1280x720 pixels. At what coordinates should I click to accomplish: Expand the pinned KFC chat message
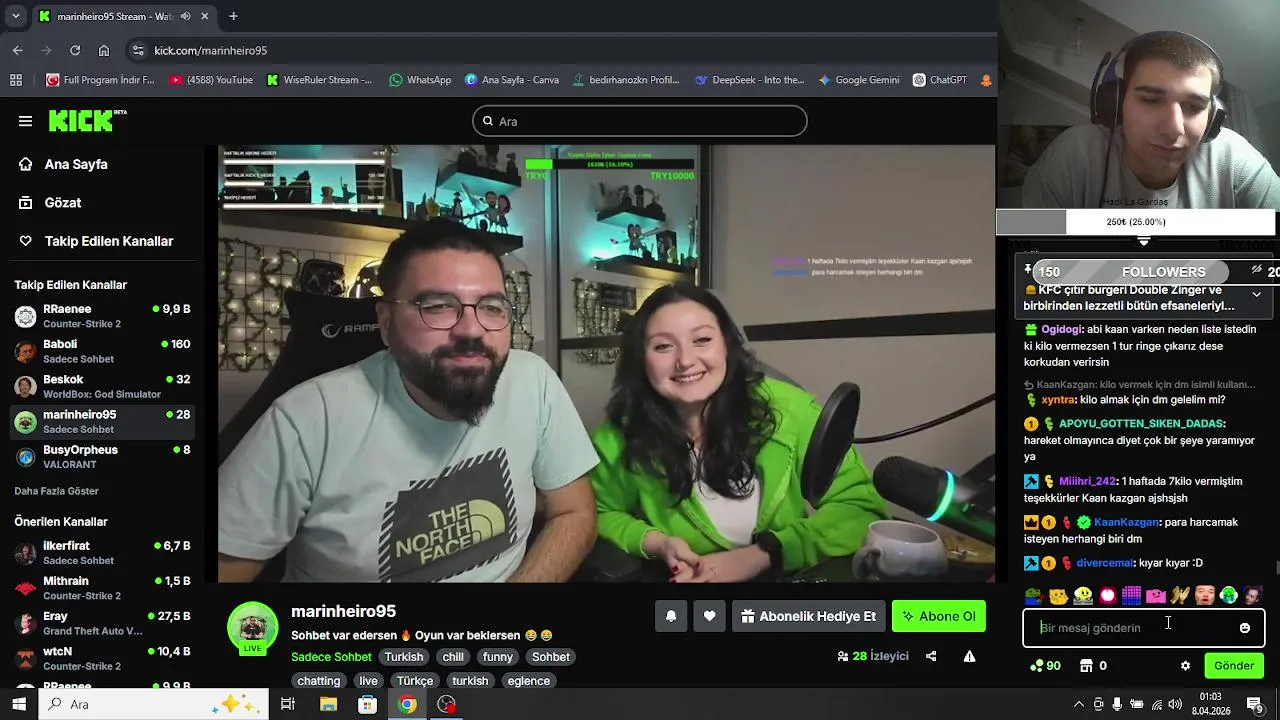click(x=1256, y=294)
